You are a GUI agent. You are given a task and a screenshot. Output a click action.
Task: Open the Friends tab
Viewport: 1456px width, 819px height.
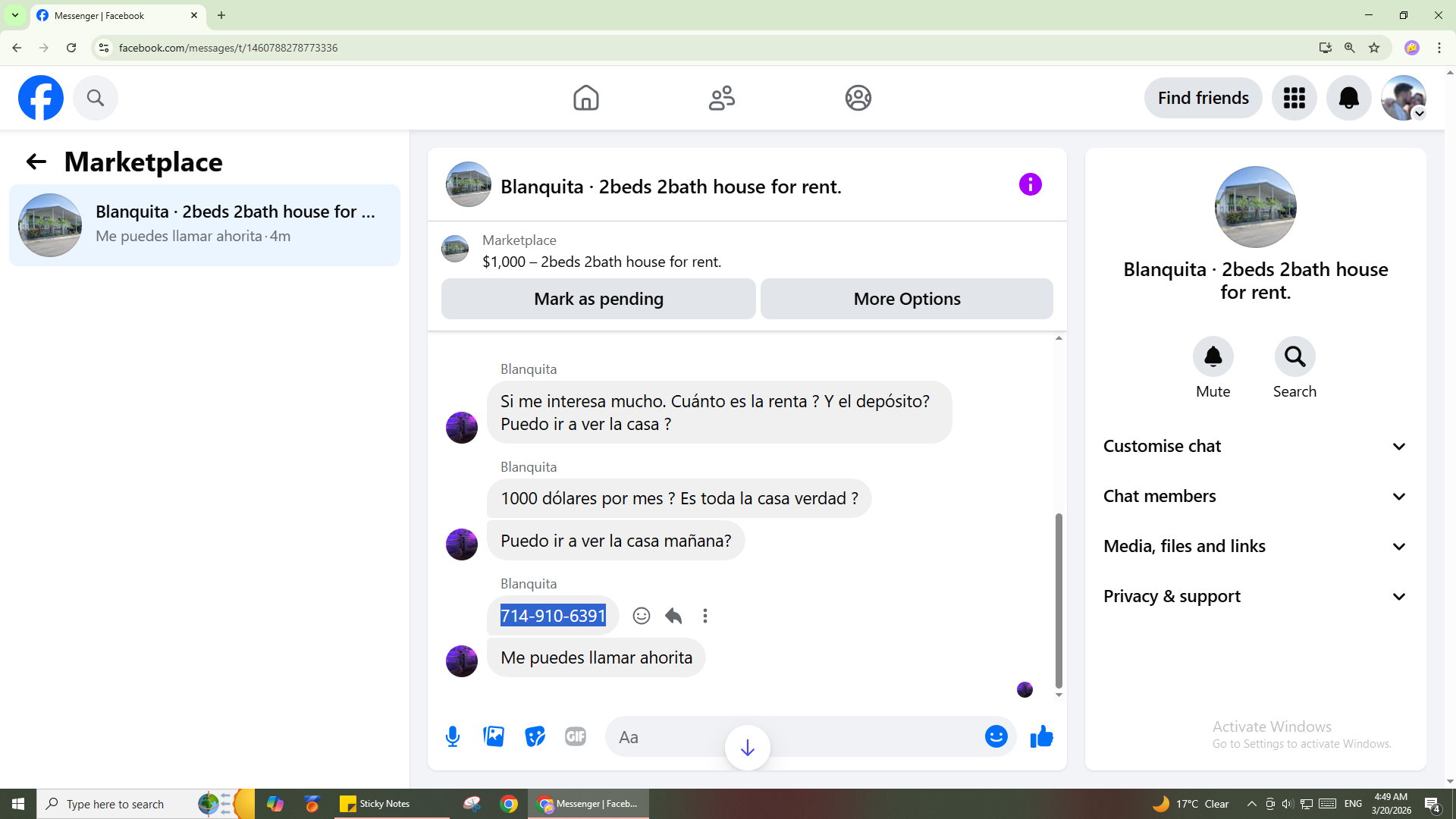click(x=721, y=98)
